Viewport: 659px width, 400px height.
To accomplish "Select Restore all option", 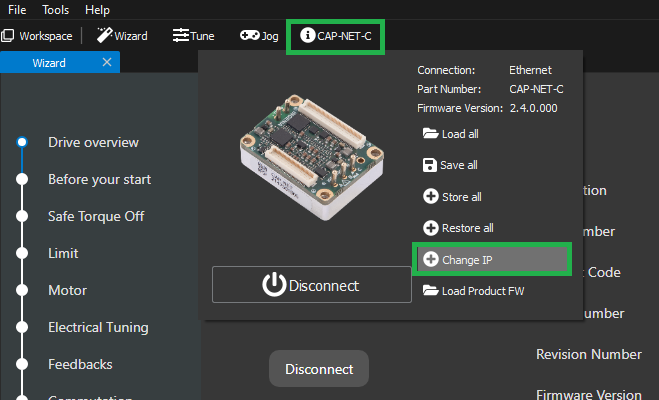I will coord(457,228).
